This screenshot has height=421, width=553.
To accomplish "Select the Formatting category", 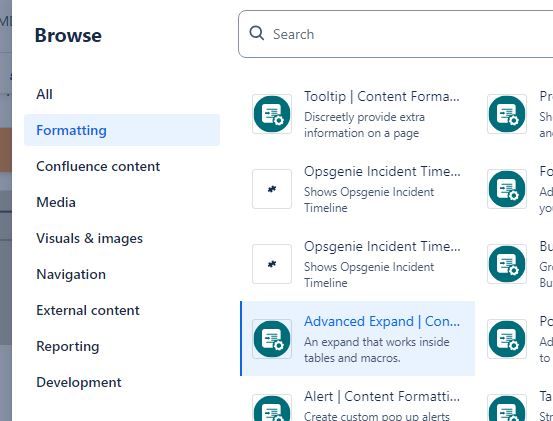I will point(122,130).
